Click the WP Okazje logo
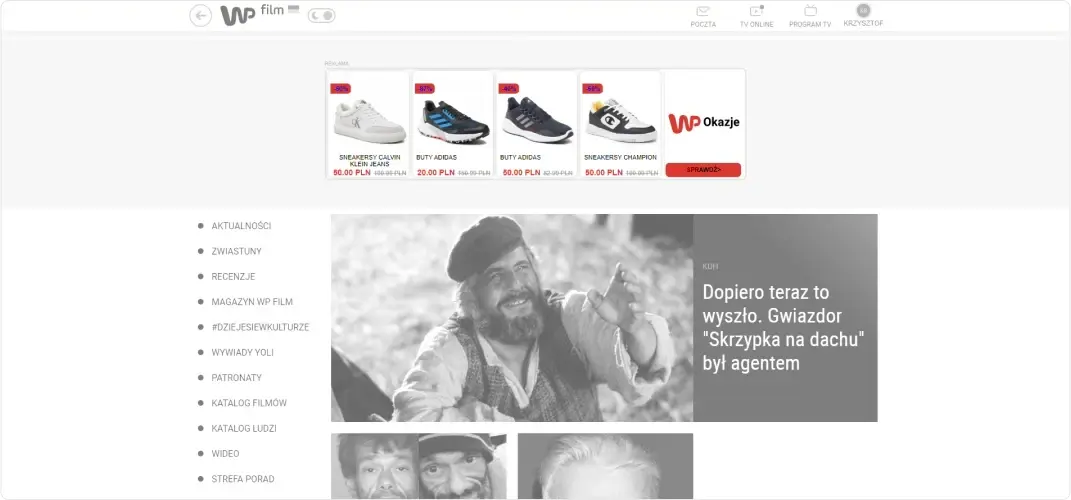1071x500 pixels. (704, 123)
